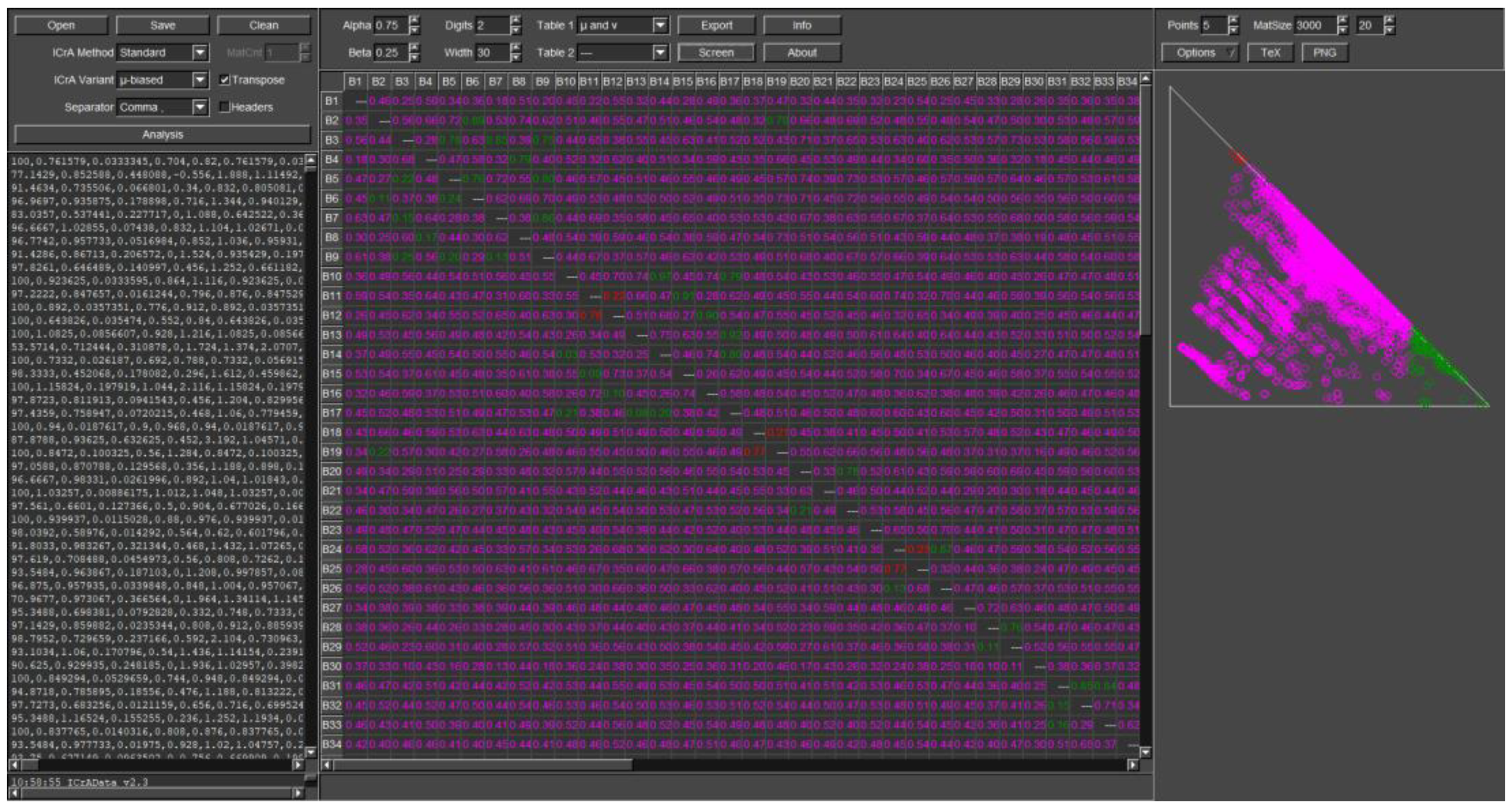Expand the ICrA Variant μ-biased dropdown
The width and height of the screenshot is (1512, 809).
pyautogui.click(x=200, y=80)
